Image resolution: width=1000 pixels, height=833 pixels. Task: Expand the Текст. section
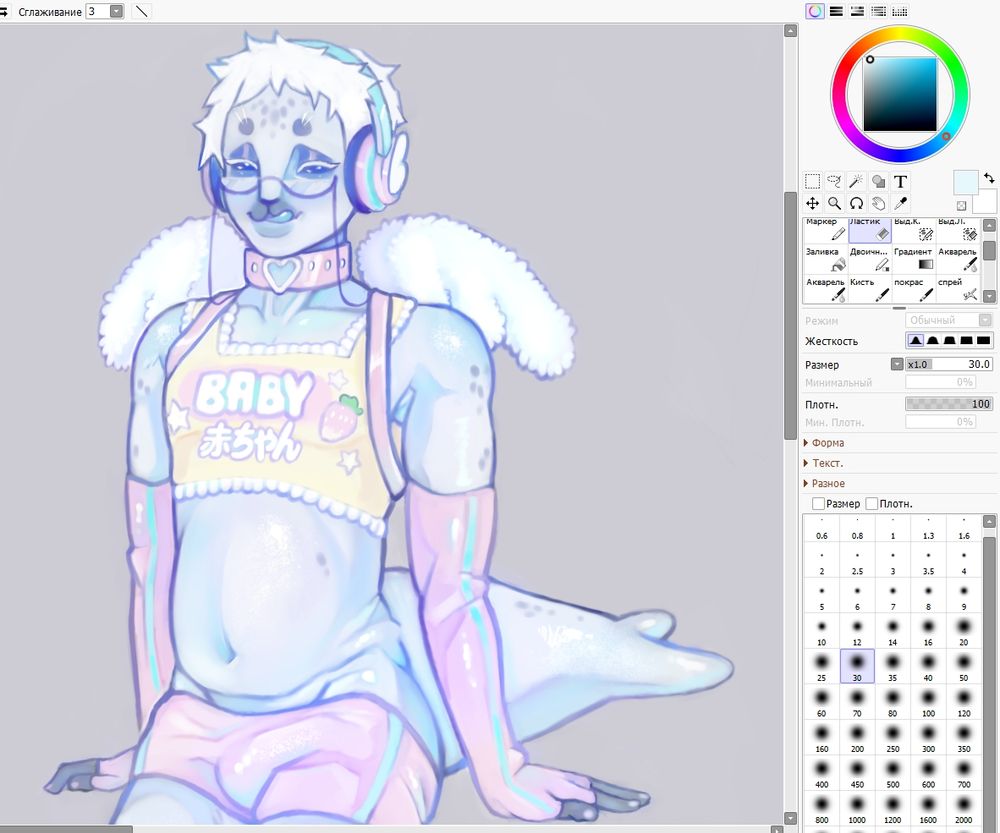[823, 463]
